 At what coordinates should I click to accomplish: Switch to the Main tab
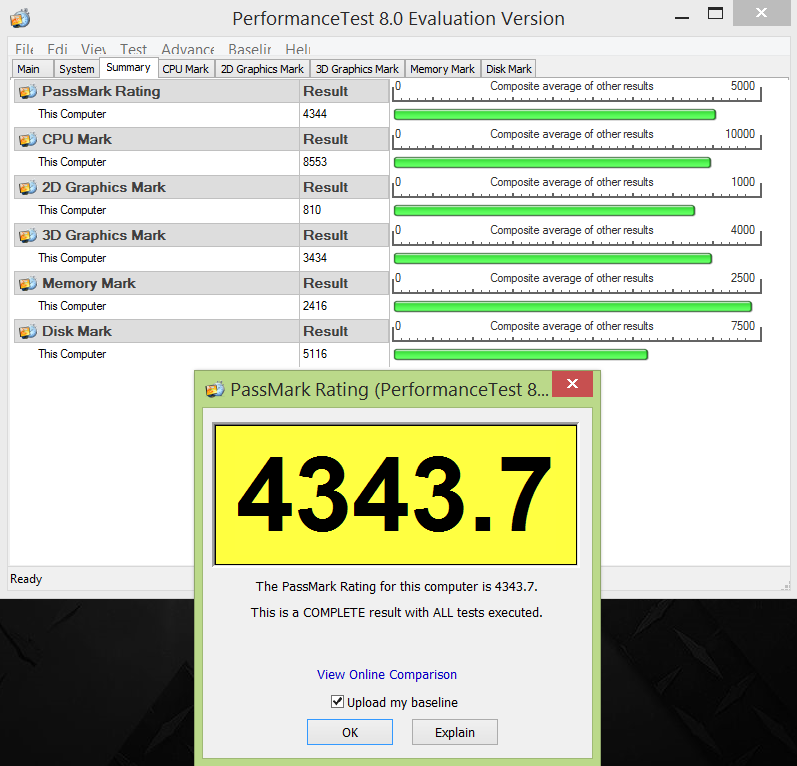point(32,69)
